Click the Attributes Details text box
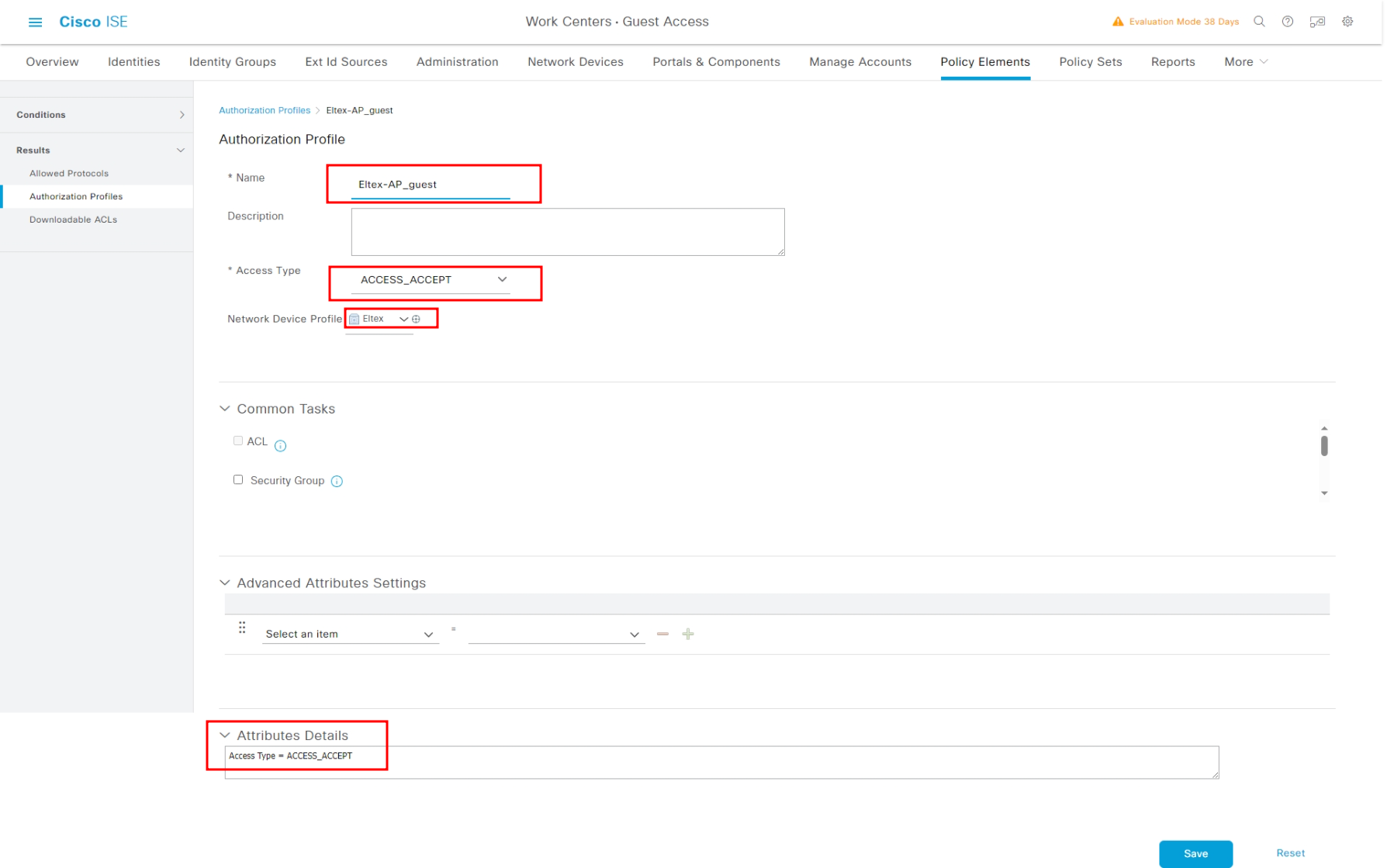The height and width of the screenshot is (868, 1387). (721, 763)
